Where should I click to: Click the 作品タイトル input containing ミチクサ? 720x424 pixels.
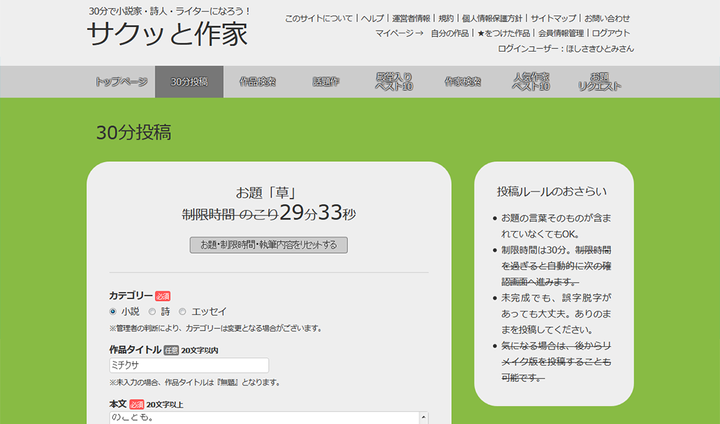[189, 365]
